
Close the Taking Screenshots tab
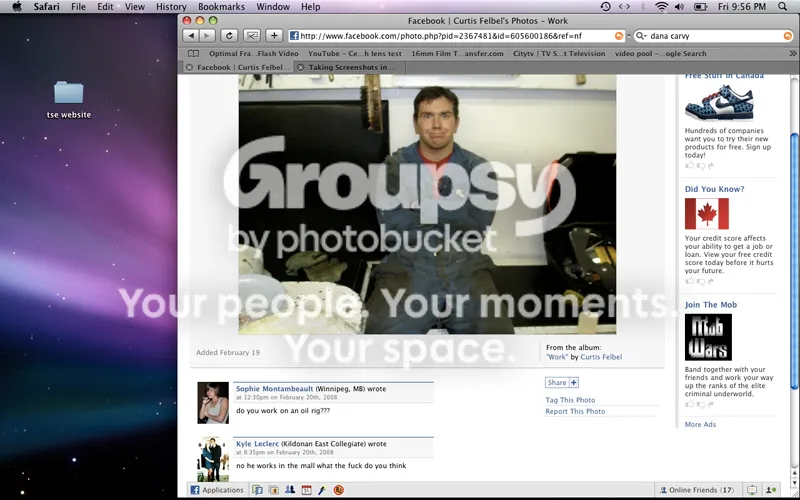click(x=301, y=67)
